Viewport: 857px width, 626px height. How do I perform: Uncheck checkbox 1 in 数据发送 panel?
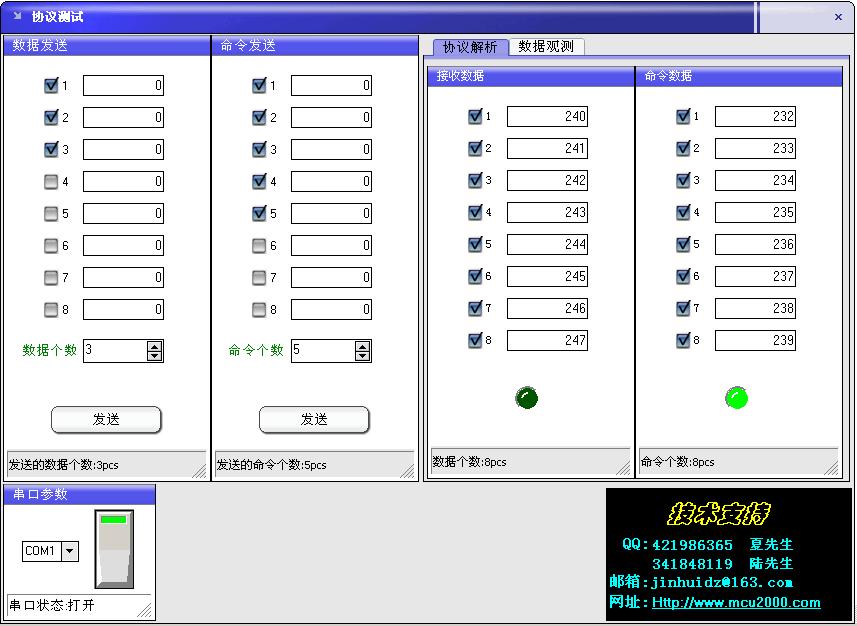coord(51,85)
